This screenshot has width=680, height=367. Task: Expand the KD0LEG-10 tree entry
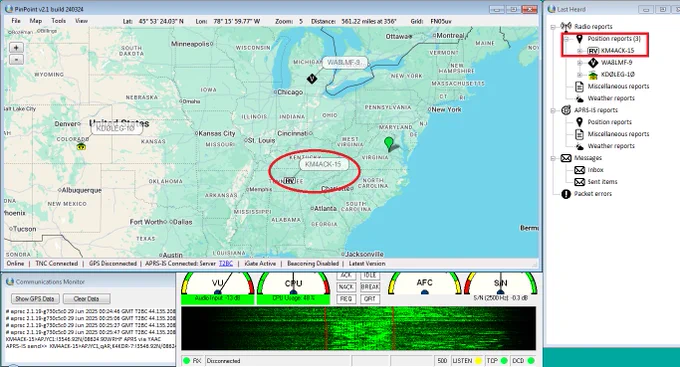[x=580, y=75]
